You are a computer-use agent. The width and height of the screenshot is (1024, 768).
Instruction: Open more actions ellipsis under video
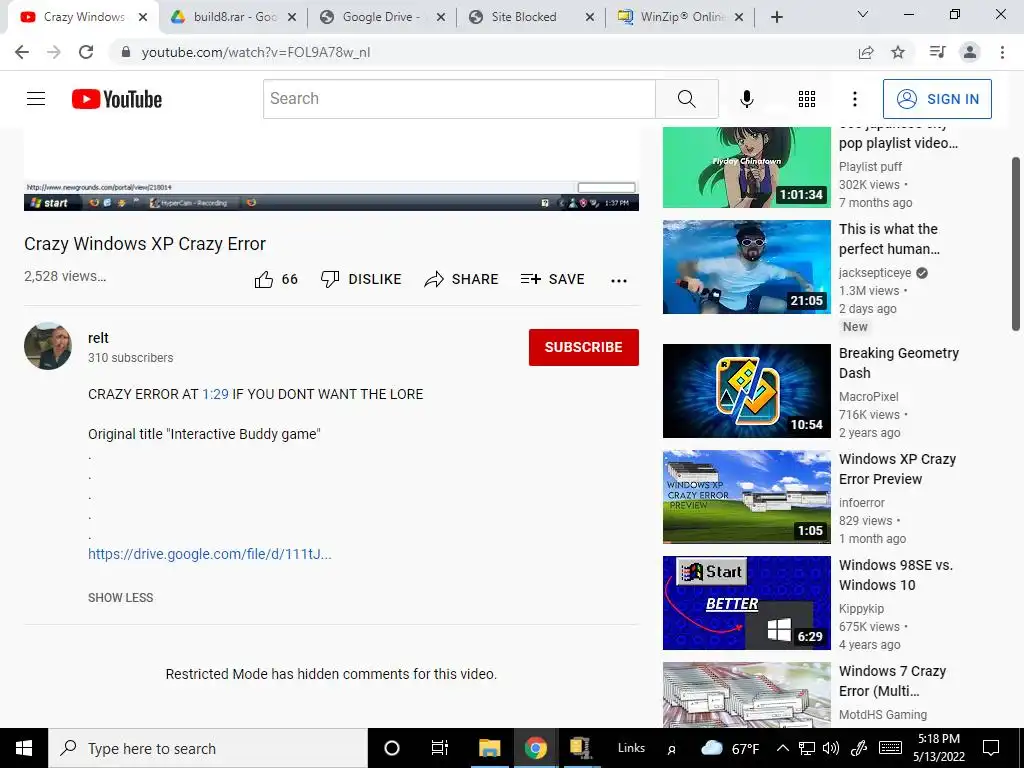618,280
